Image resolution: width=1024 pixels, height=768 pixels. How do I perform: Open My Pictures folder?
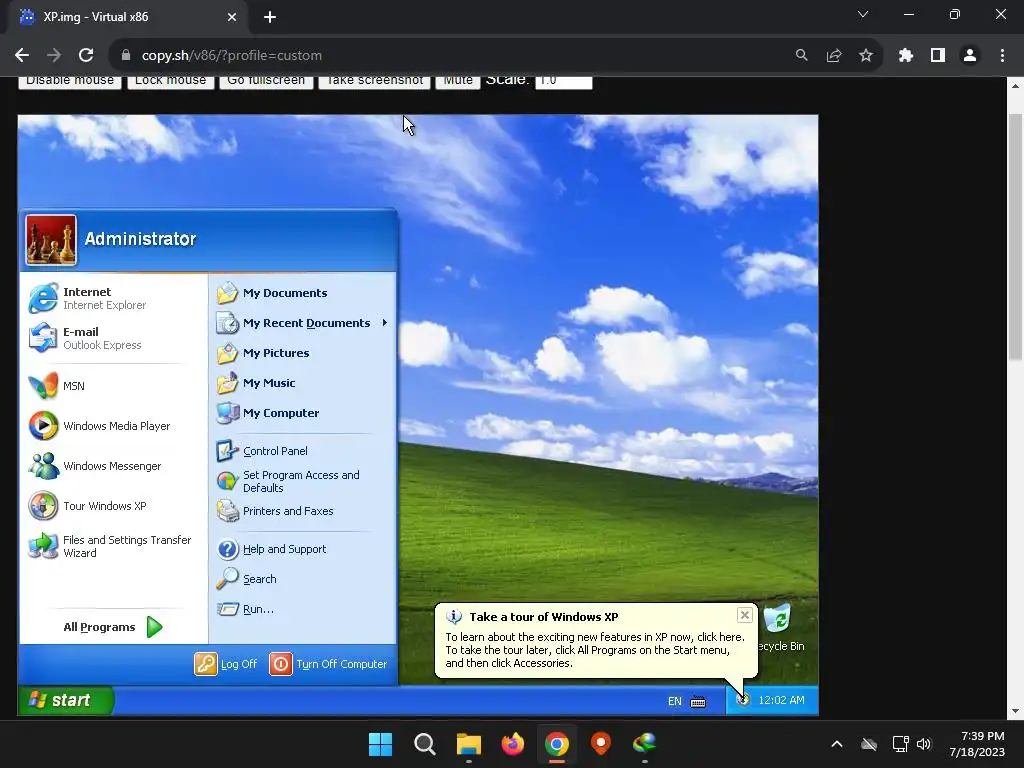(x=263, y=353)
